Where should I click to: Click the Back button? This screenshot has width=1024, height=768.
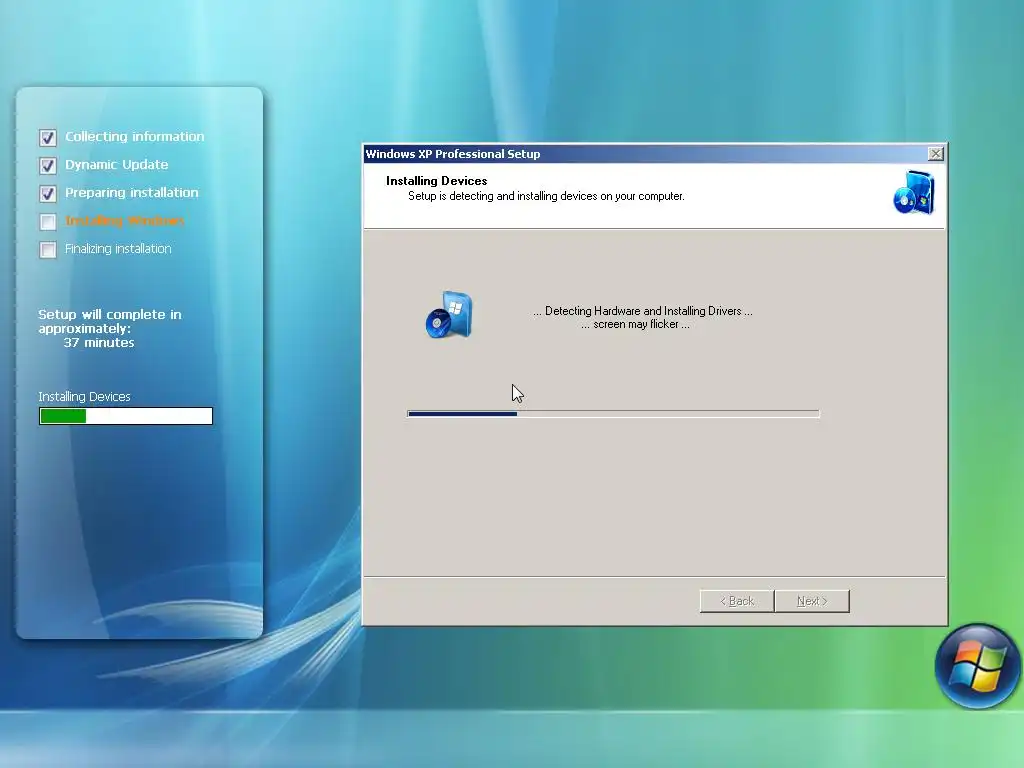(x=737, y=601)
